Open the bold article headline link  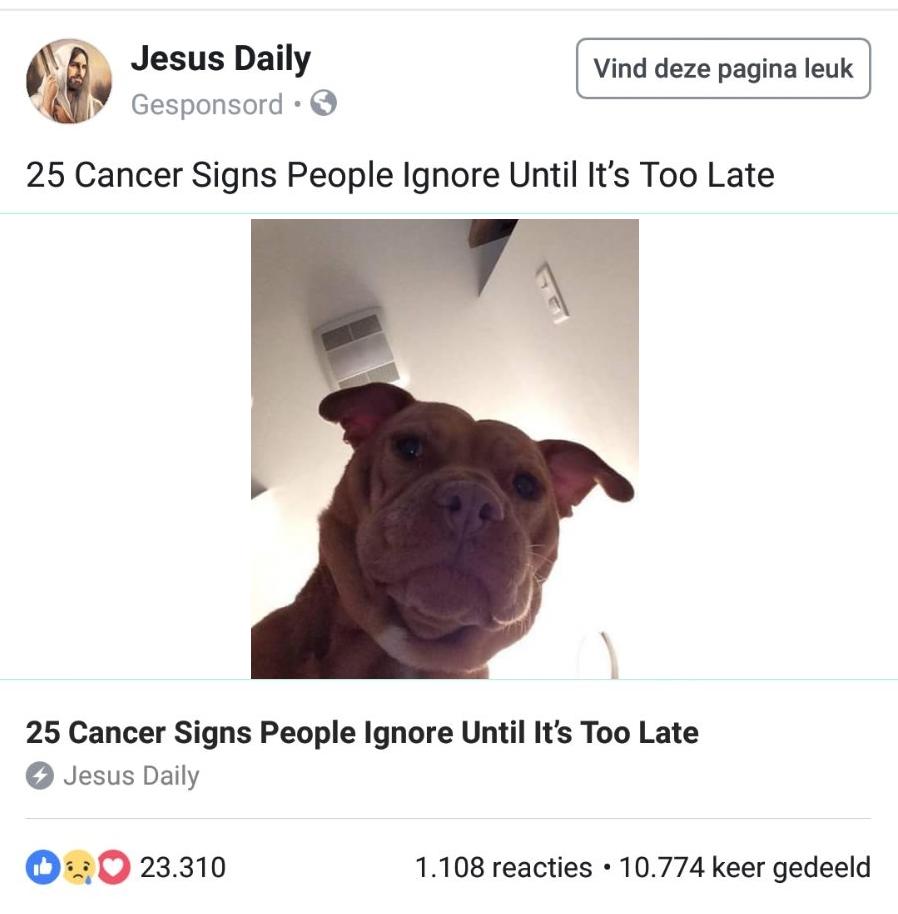tap(362, 732)
